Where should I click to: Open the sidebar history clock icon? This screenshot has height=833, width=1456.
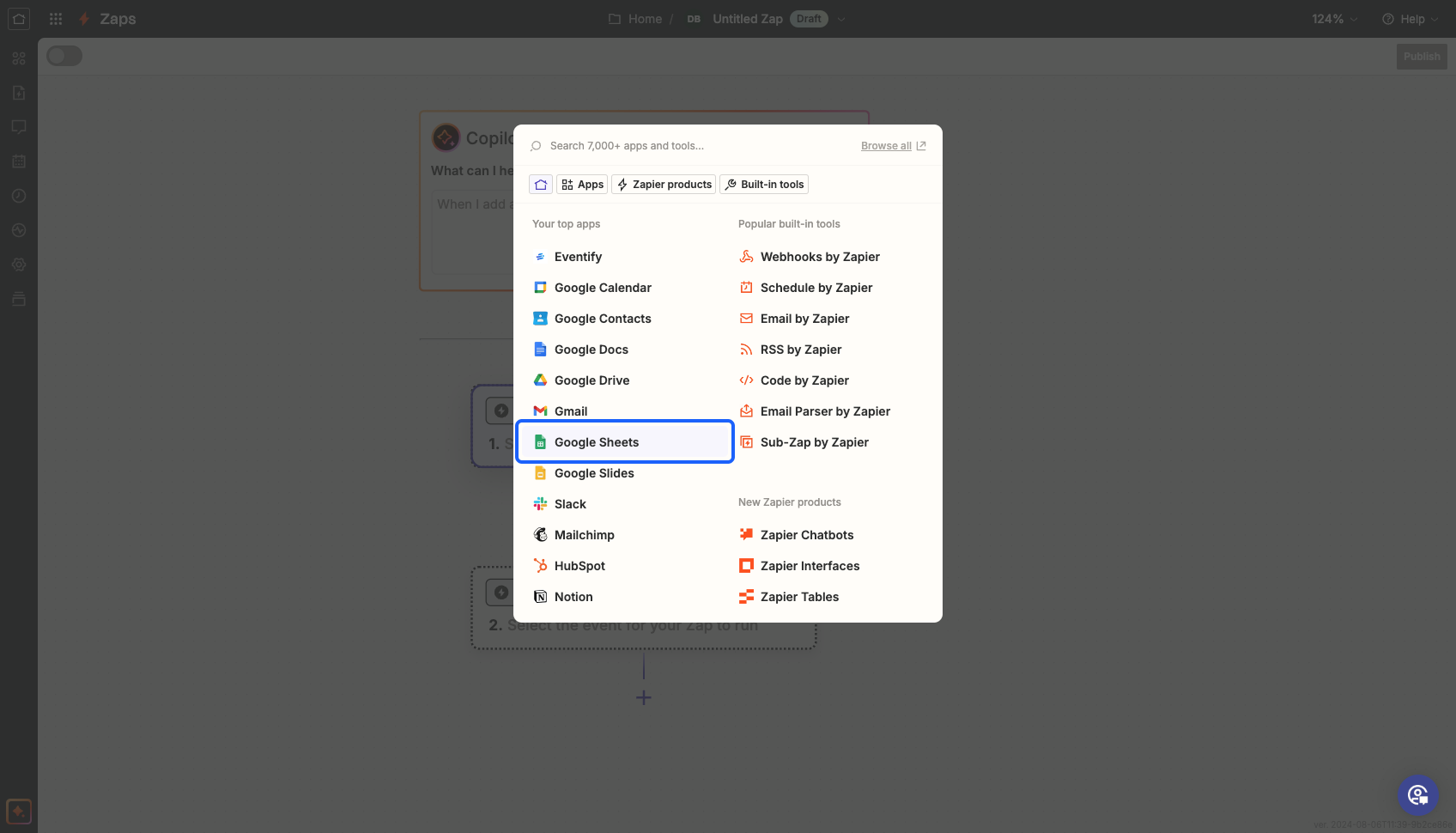[x=19, y=196]
